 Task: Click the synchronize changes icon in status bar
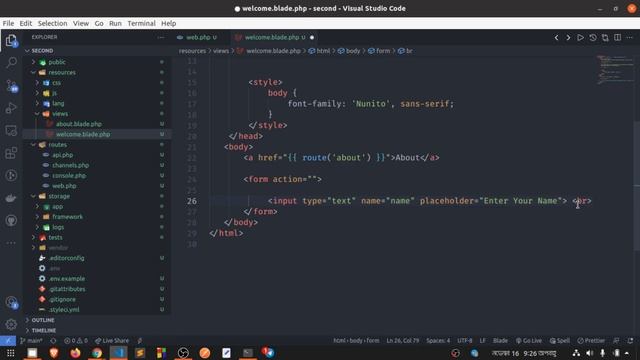53,340
